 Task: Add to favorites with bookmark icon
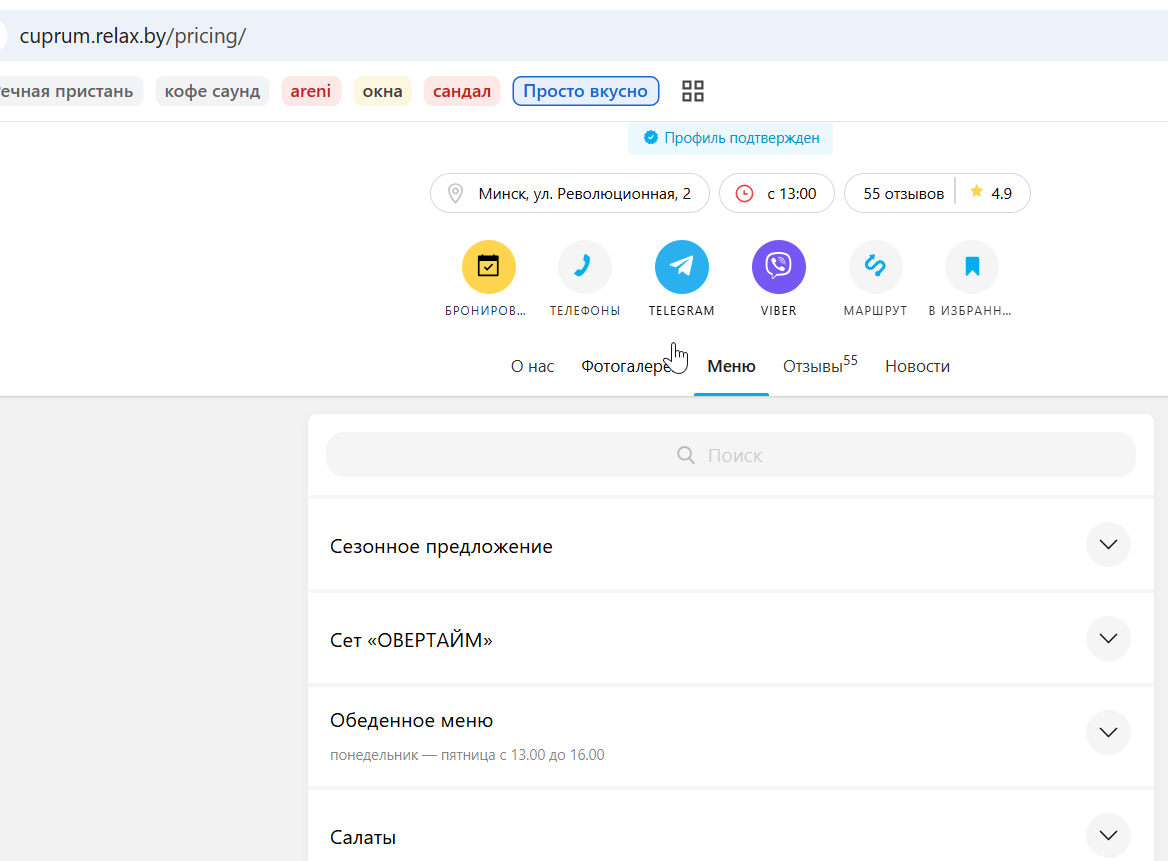click(972, 267)
